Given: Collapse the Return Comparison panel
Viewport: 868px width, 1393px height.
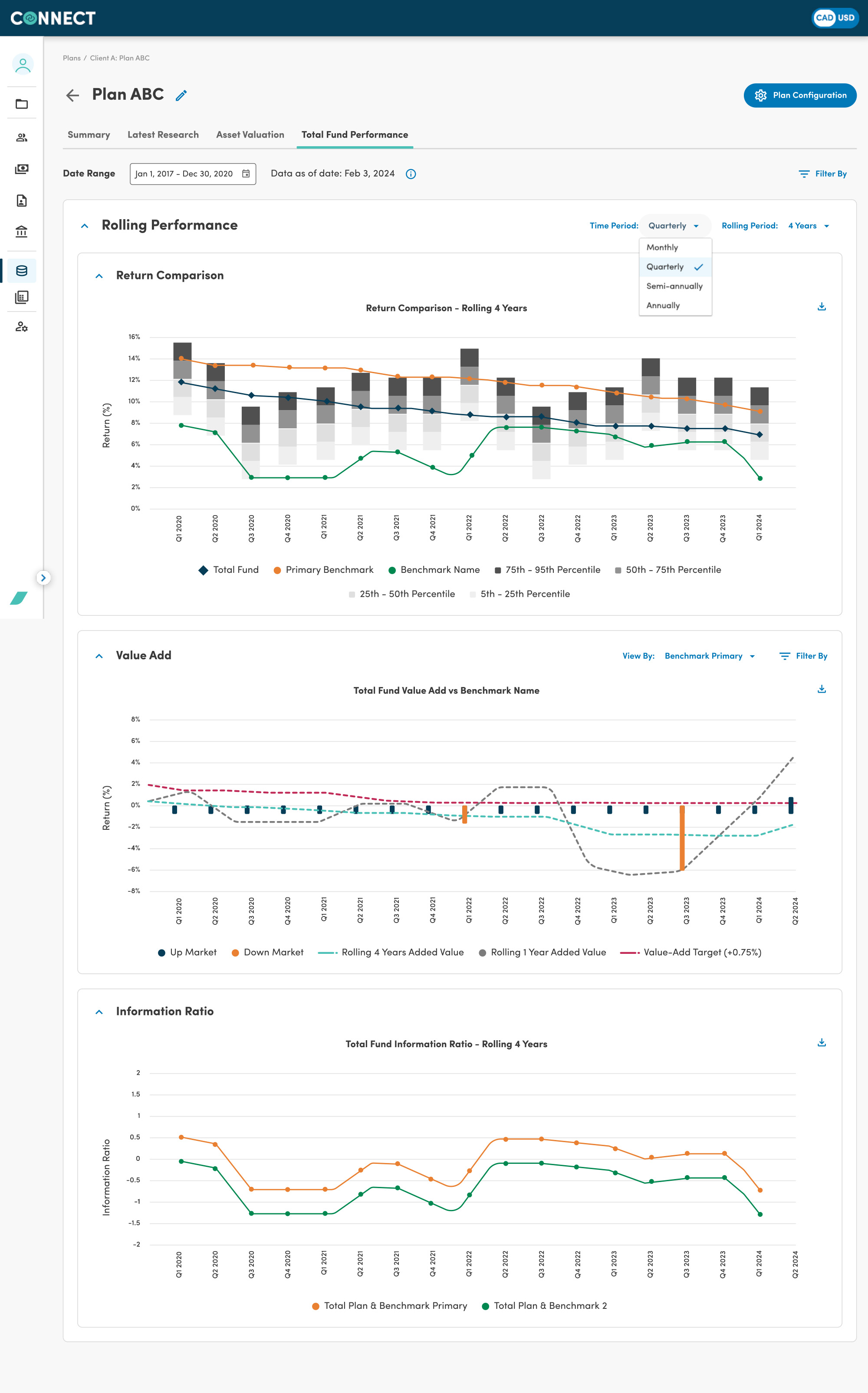Looking at the screenshot, I should coord(99,276).
